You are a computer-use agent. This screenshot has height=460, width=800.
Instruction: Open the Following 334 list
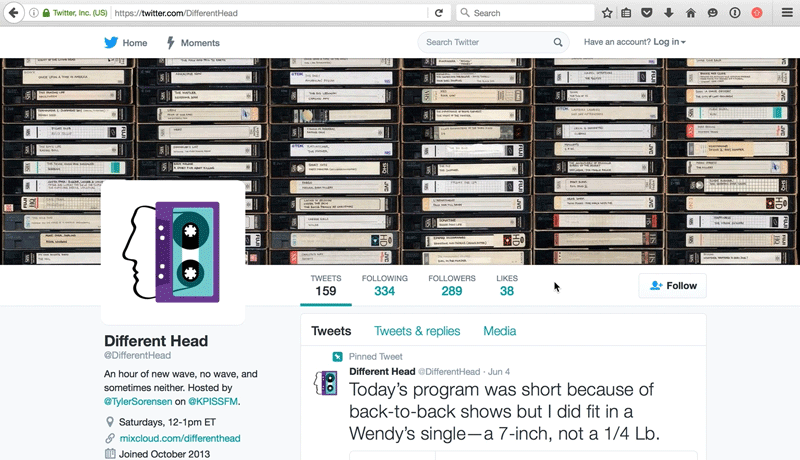coord(385,286)
